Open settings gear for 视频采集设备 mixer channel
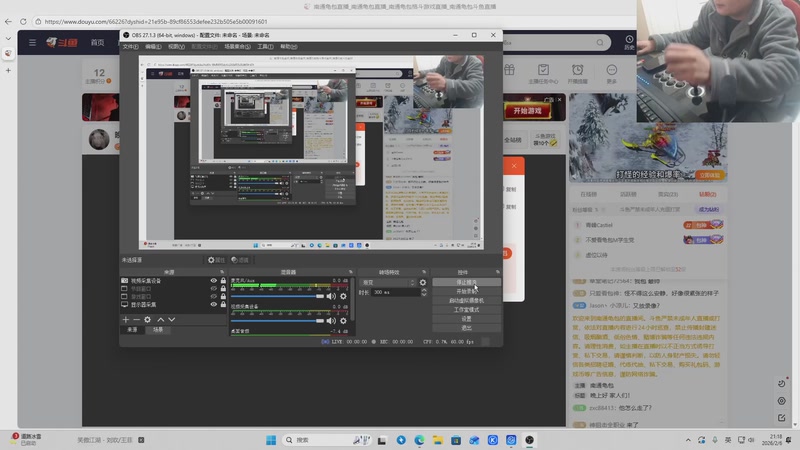 pos(343,321)
